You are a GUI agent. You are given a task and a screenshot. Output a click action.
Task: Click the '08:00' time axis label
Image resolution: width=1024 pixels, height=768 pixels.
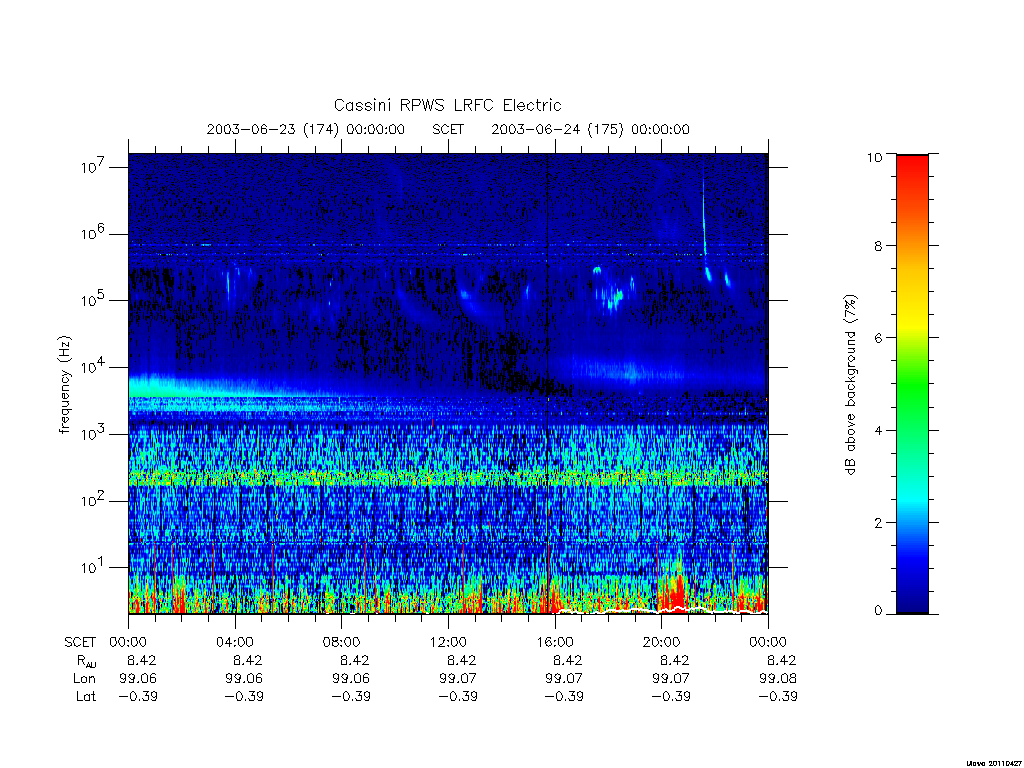pyautogui.click(x=342, y=642)
